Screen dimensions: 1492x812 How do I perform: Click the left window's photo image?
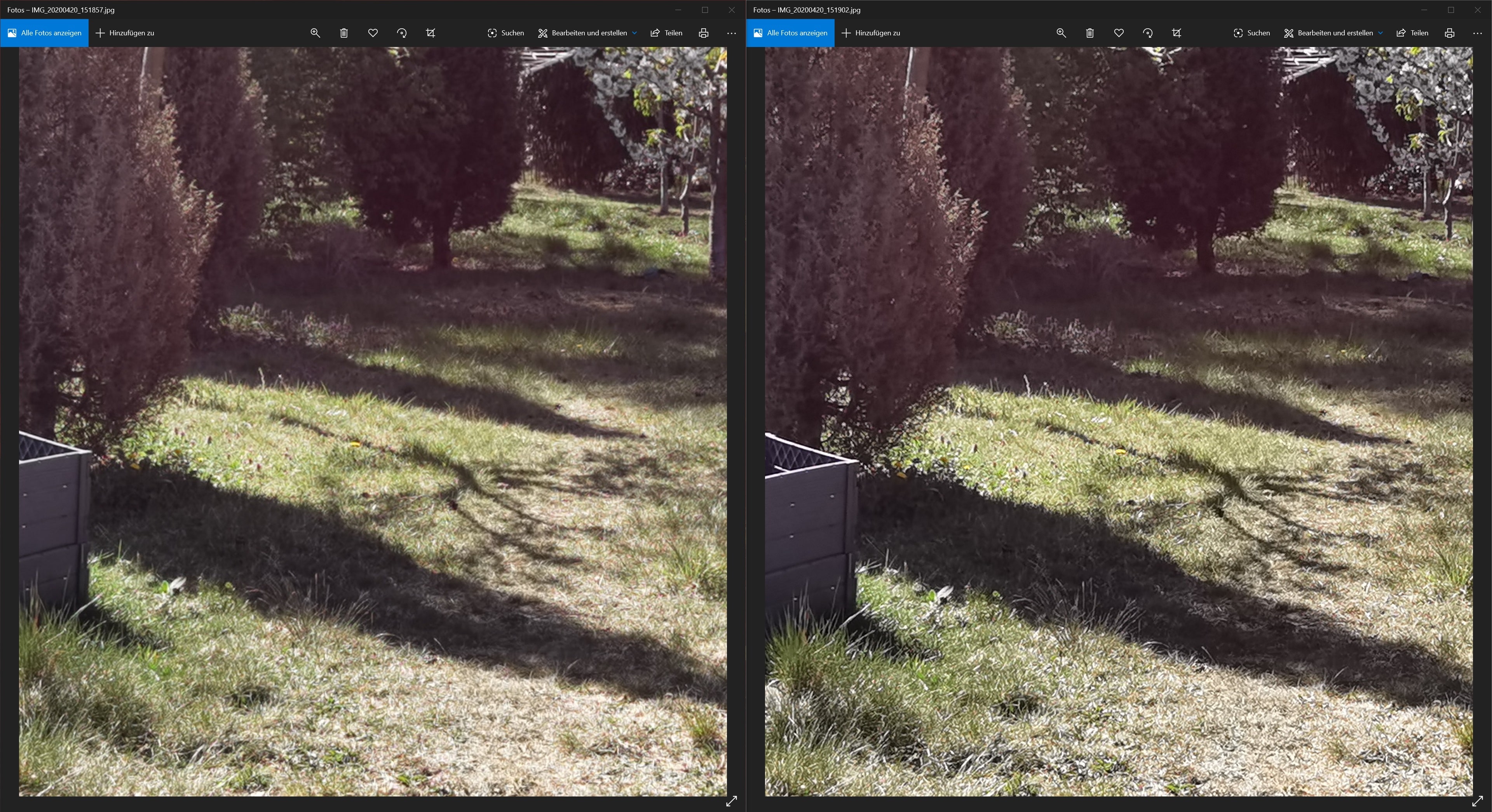(x=373, y=421)
